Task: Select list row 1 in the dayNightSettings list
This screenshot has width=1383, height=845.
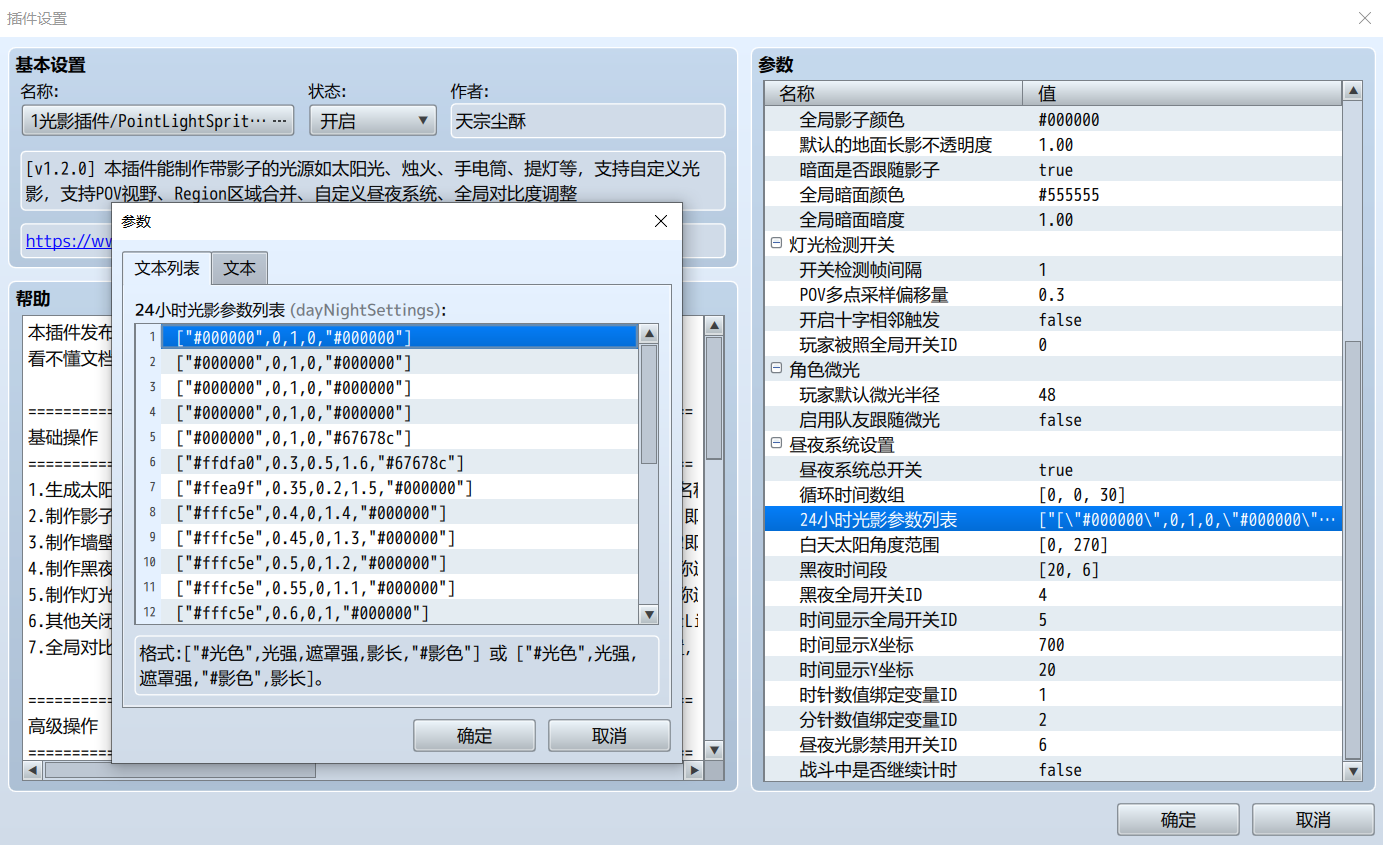Action: pos(386,337)
